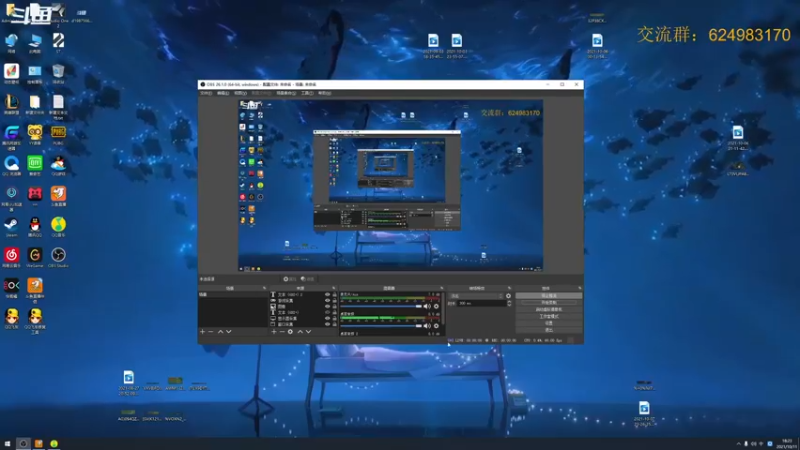800x450 pixels.
Task: Open the 帮助 menu in OBS
Action: 324,93
